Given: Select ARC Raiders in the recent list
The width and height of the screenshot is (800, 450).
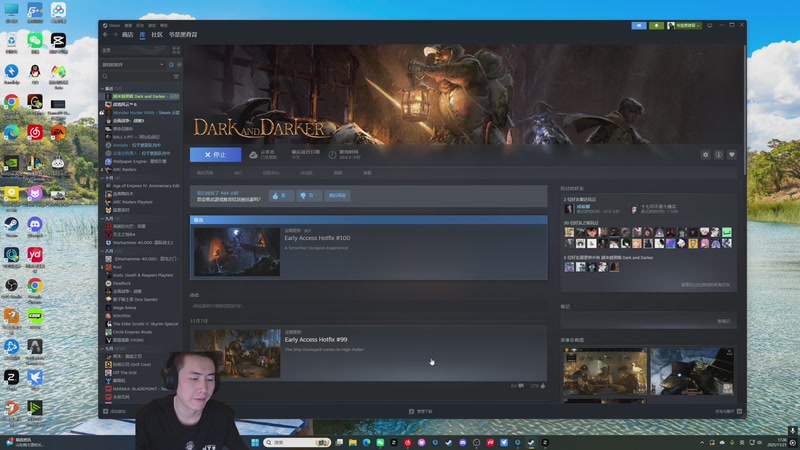Looking at the screenshot, I should [x=142, y=169].
